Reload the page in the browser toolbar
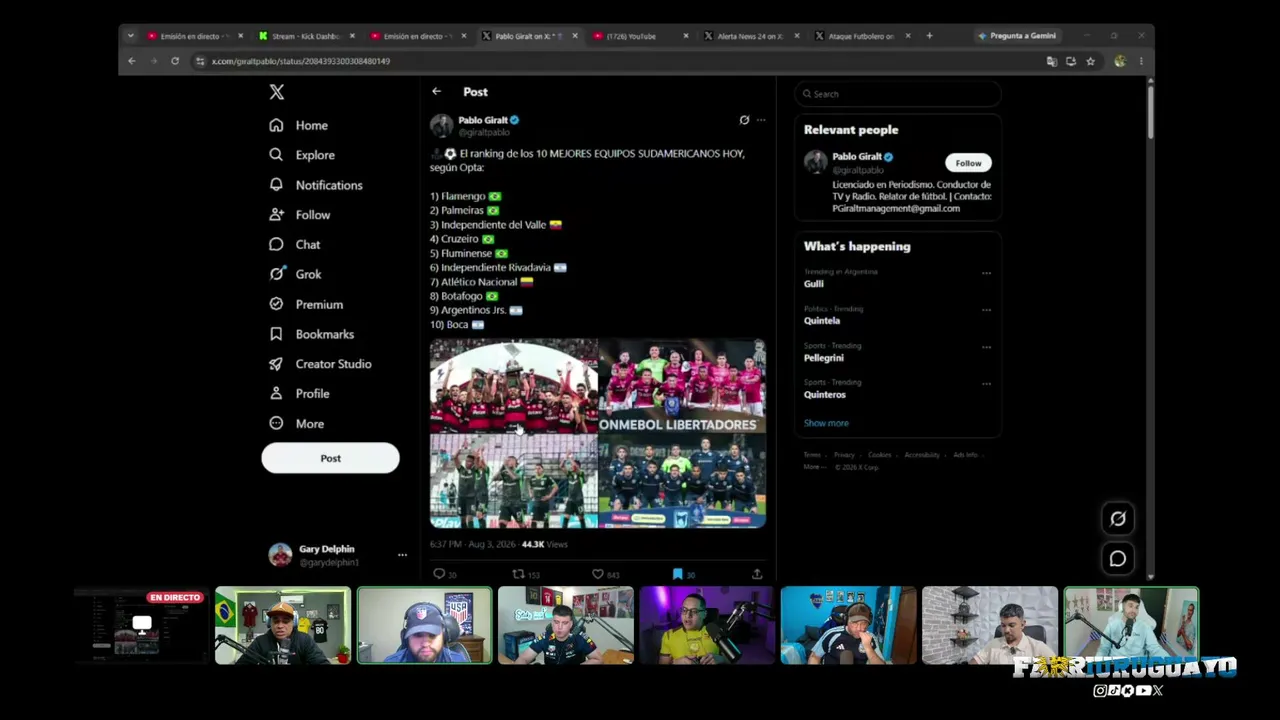This screenshot has width=1280, height=720. pyautogui.click(x=174, y=61)
